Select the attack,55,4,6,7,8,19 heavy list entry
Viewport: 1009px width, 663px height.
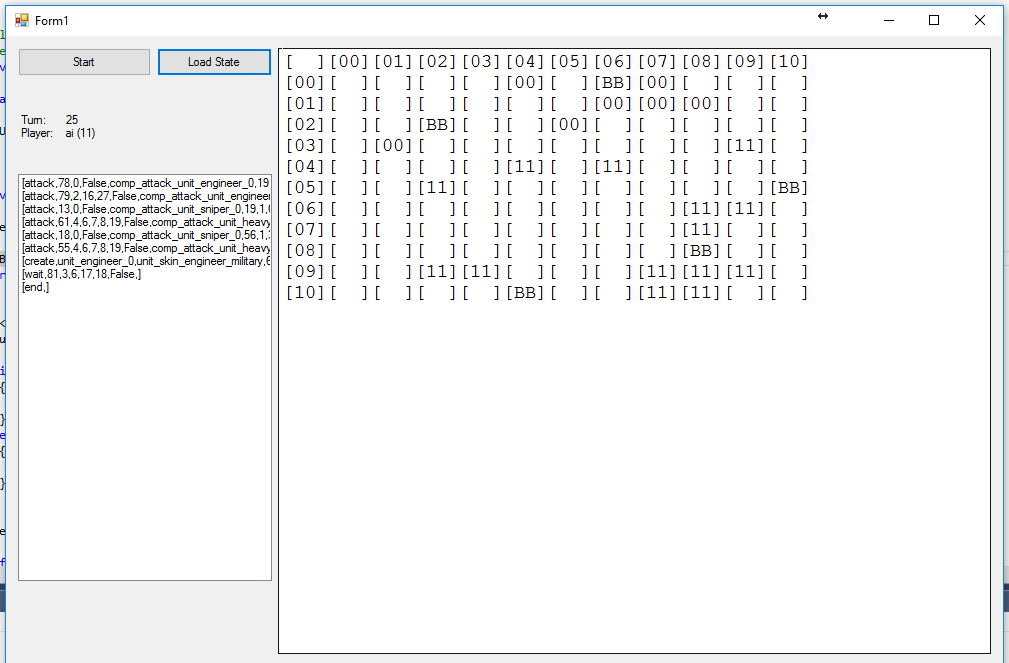(145, 248)
